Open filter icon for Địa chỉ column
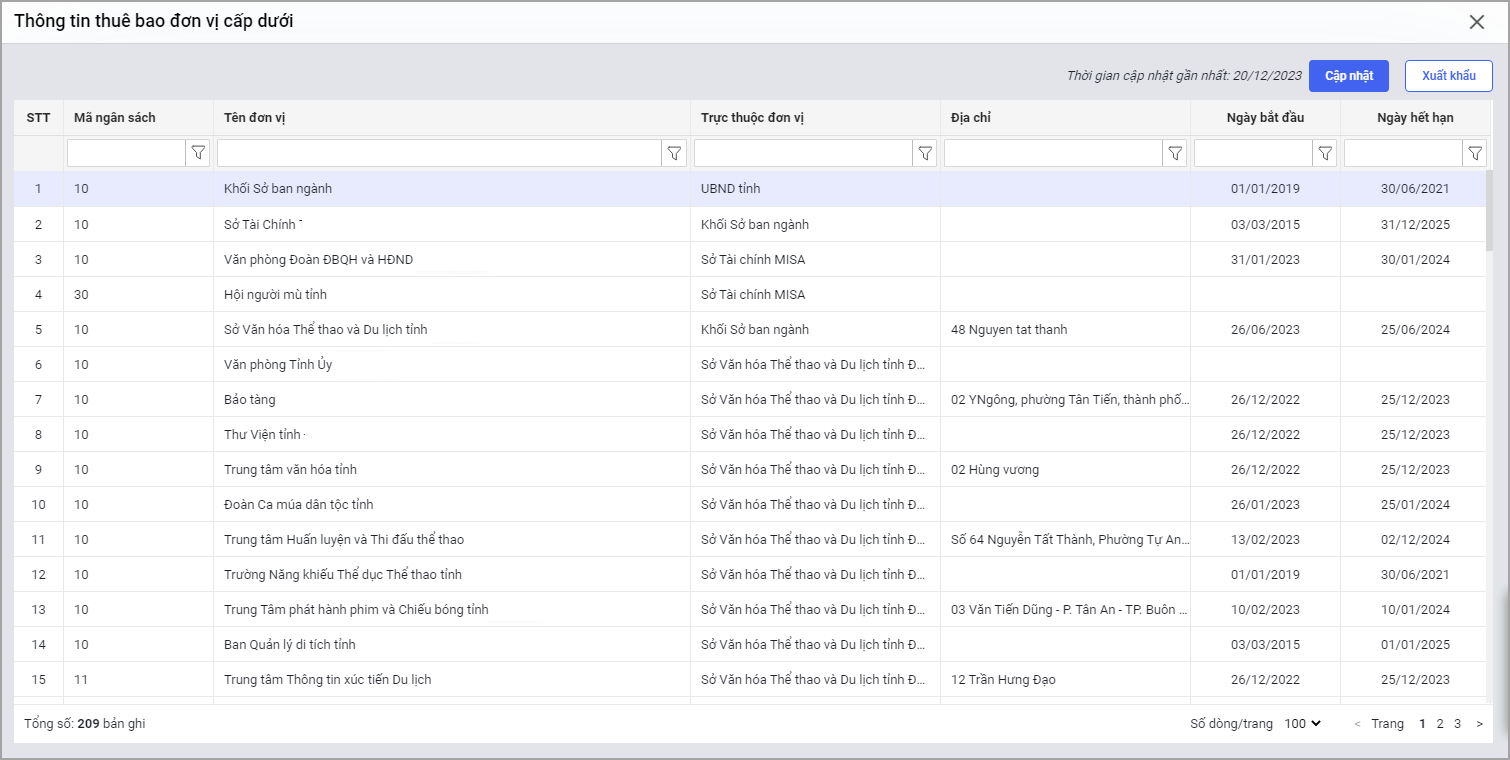The width and height of the screenshot is (1510, 760). (x=1175, y=153)
